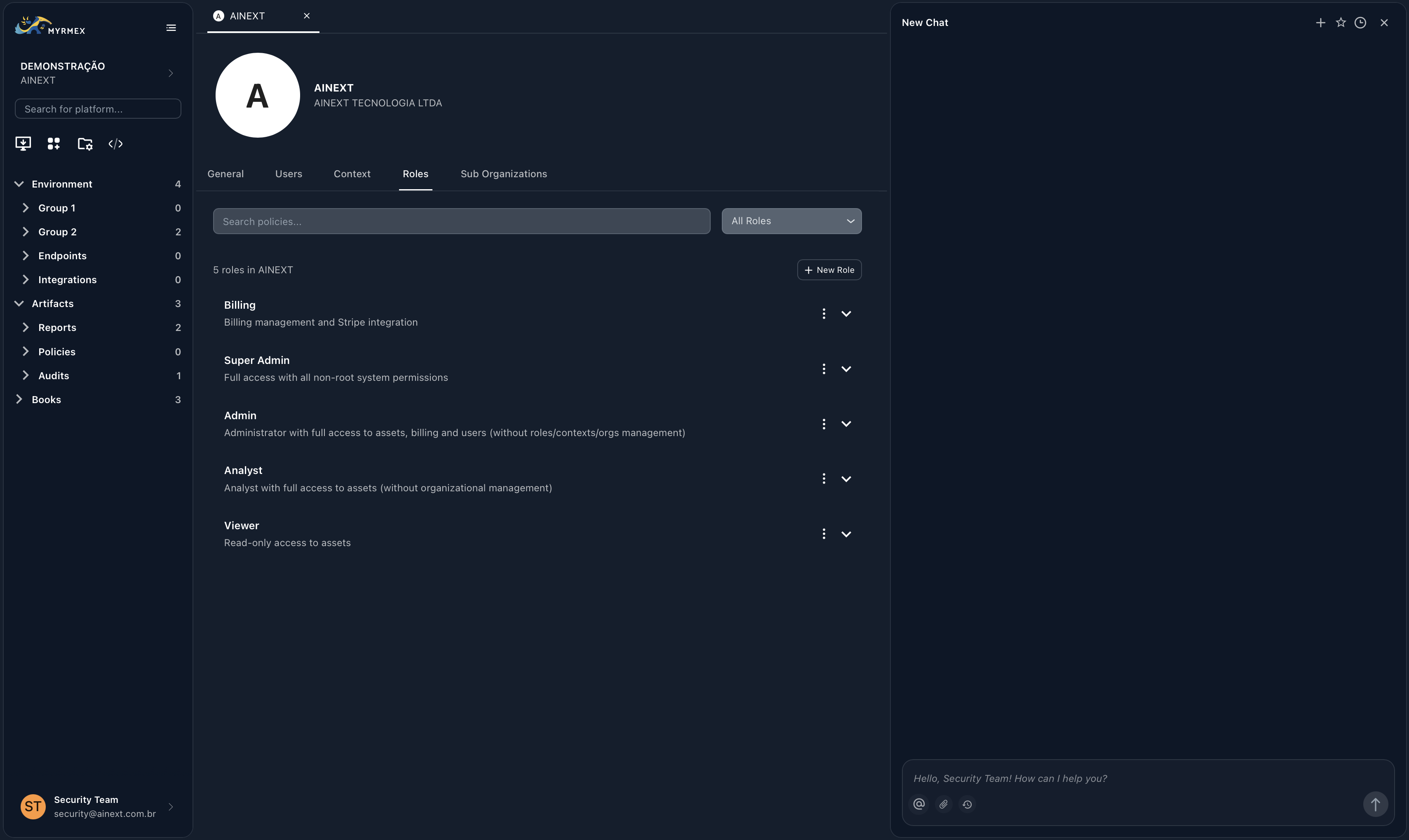The width and height of the screenshot is (1409, 840).
Task: Open chat history via clock icon
Action: point(1361,23)
